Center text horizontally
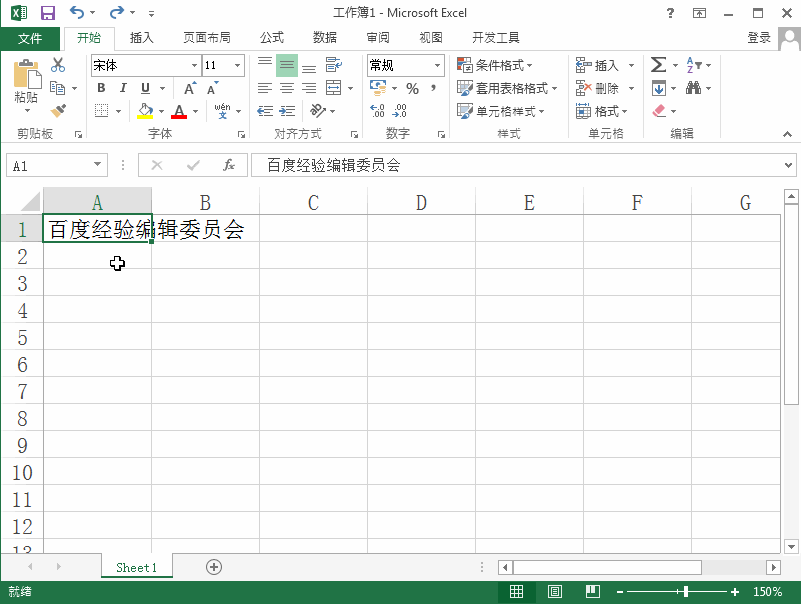This screenshot has width=801, height=604. tap(287, 88)
